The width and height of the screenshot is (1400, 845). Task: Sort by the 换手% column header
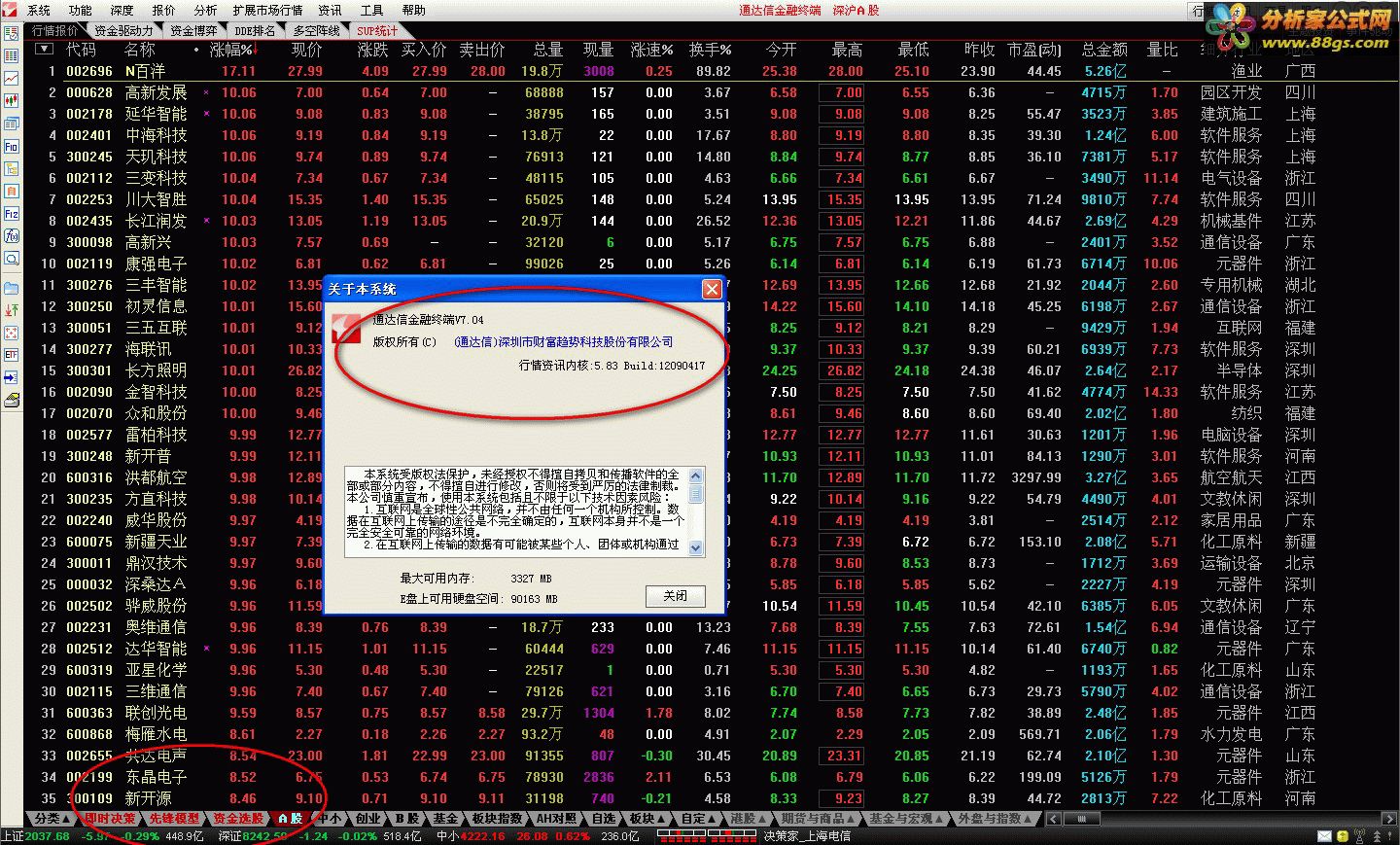click(710, 50)
